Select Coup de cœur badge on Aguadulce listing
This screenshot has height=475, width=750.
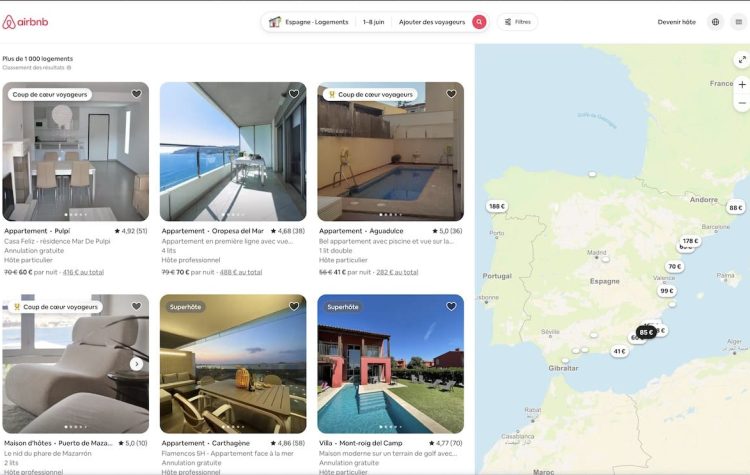[x=370, y=94]
